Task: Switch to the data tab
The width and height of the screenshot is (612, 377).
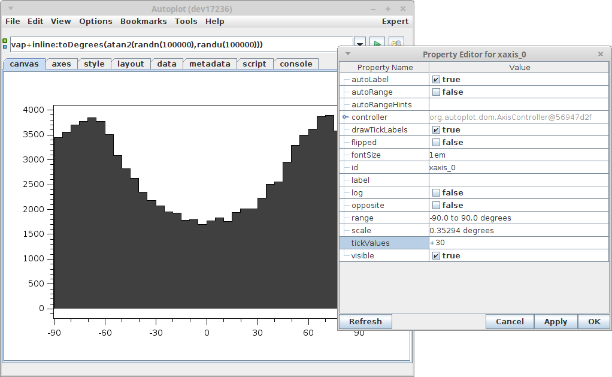Action: coord(167,64)
